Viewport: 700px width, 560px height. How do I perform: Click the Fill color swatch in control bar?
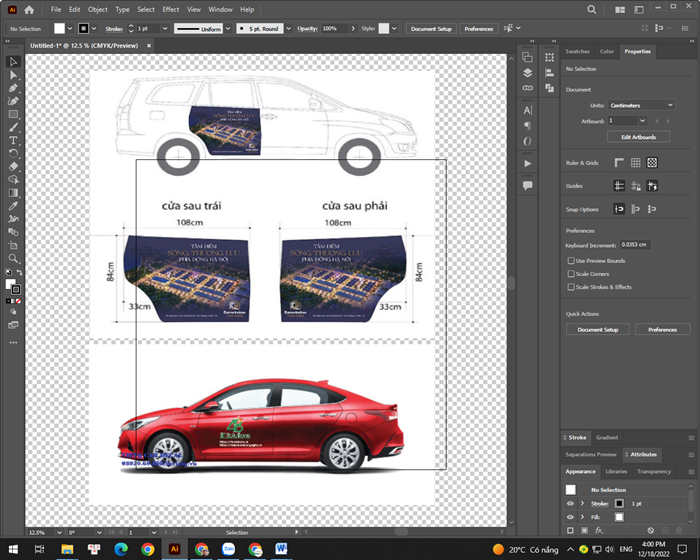tap(60, 29)
